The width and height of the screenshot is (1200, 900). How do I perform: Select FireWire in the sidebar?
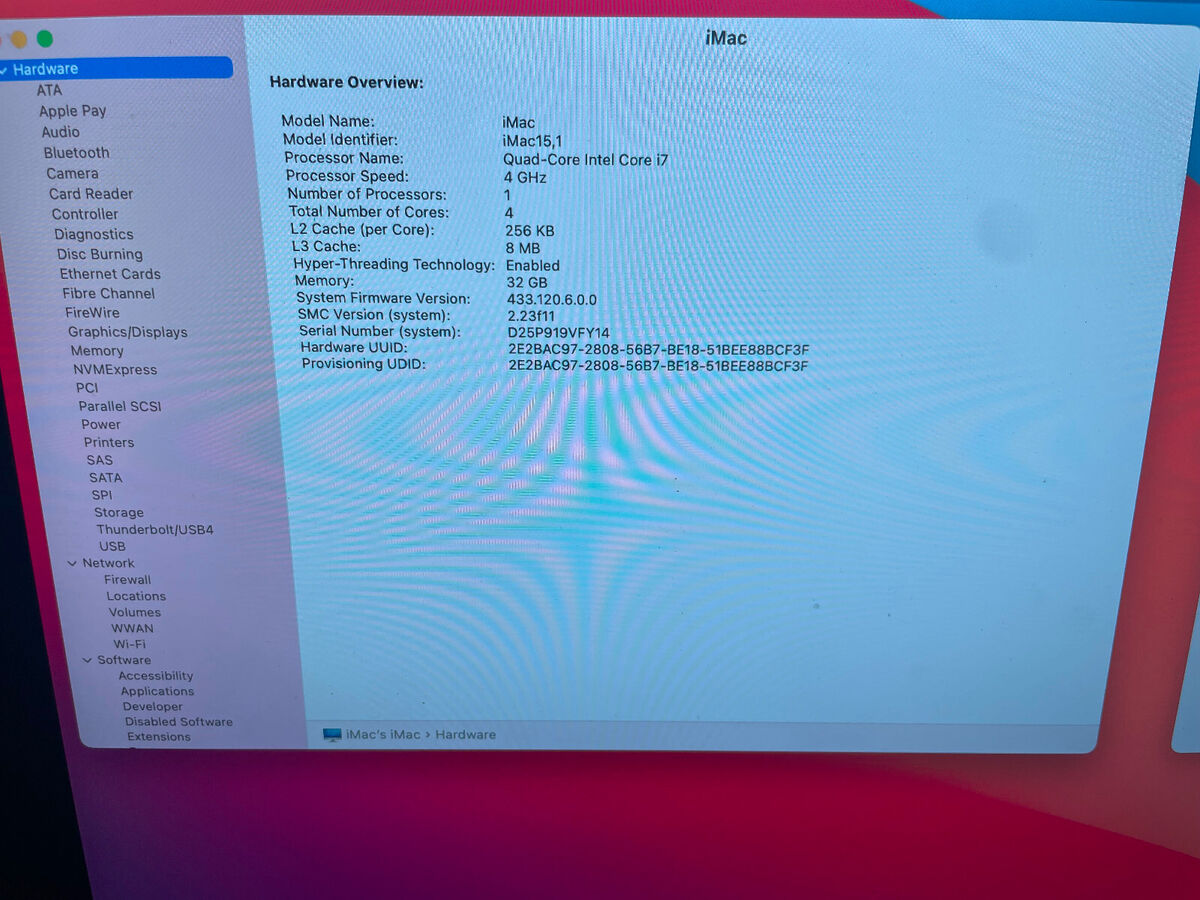click(x=92, y=313)
